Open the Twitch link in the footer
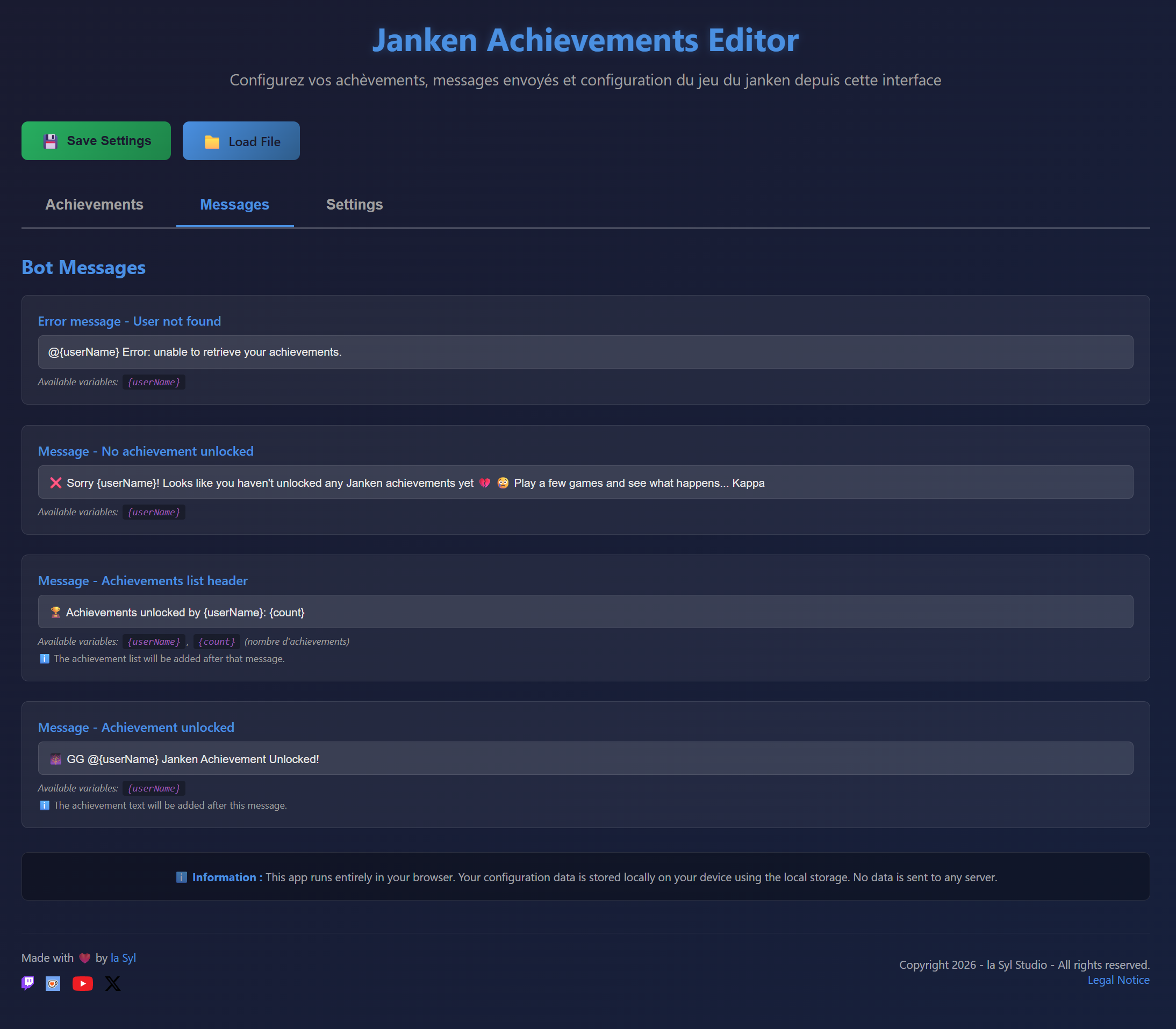This screenshot has height=1029, width=1176. 27,983
